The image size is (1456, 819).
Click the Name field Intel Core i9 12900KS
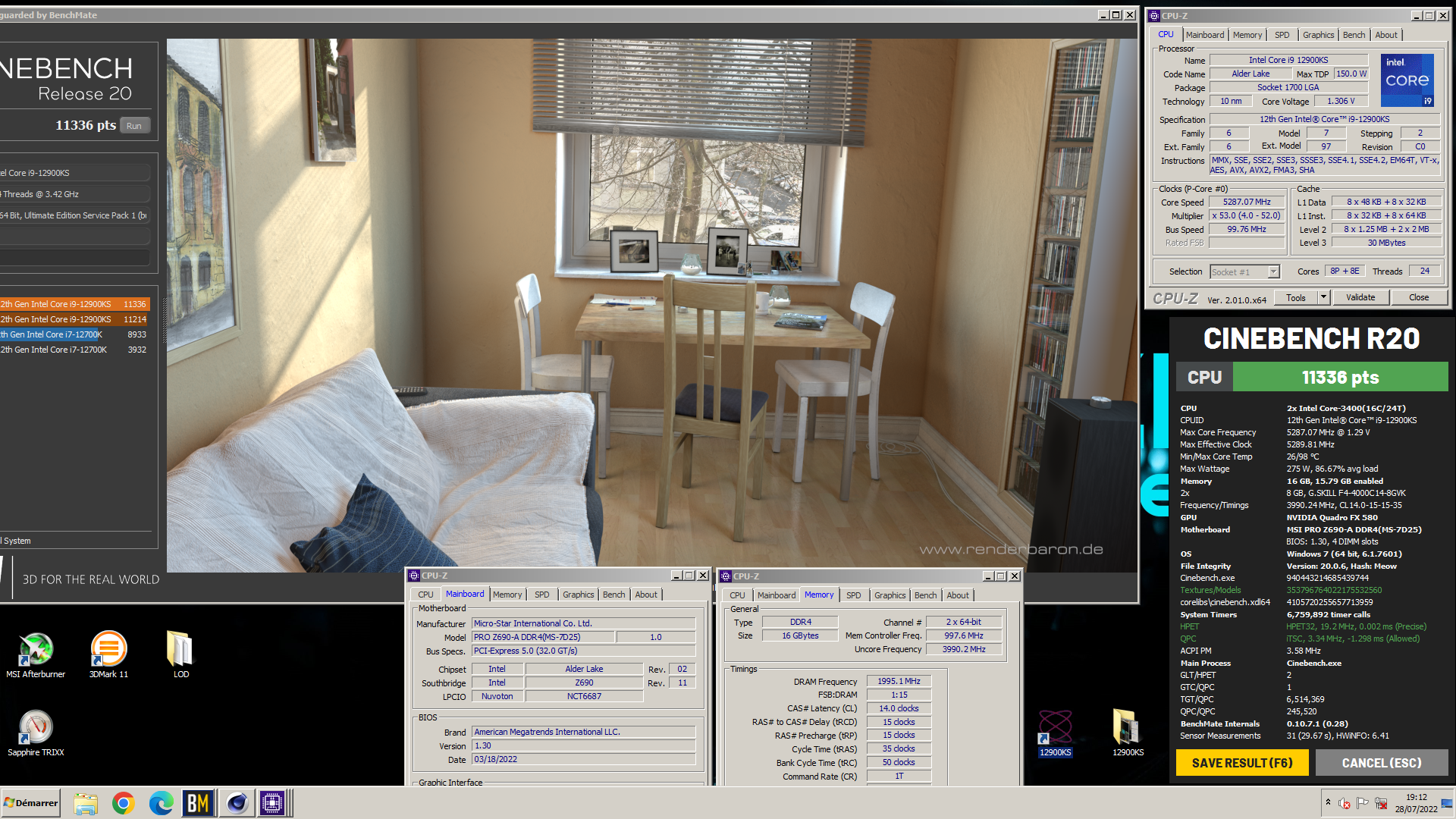1288,60
